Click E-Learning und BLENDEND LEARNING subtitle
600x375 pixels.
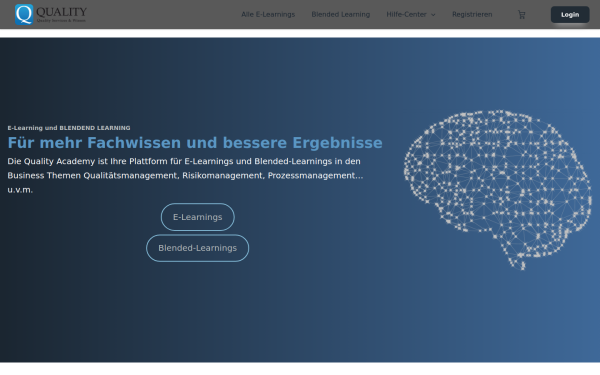click(x=69, y=128)
